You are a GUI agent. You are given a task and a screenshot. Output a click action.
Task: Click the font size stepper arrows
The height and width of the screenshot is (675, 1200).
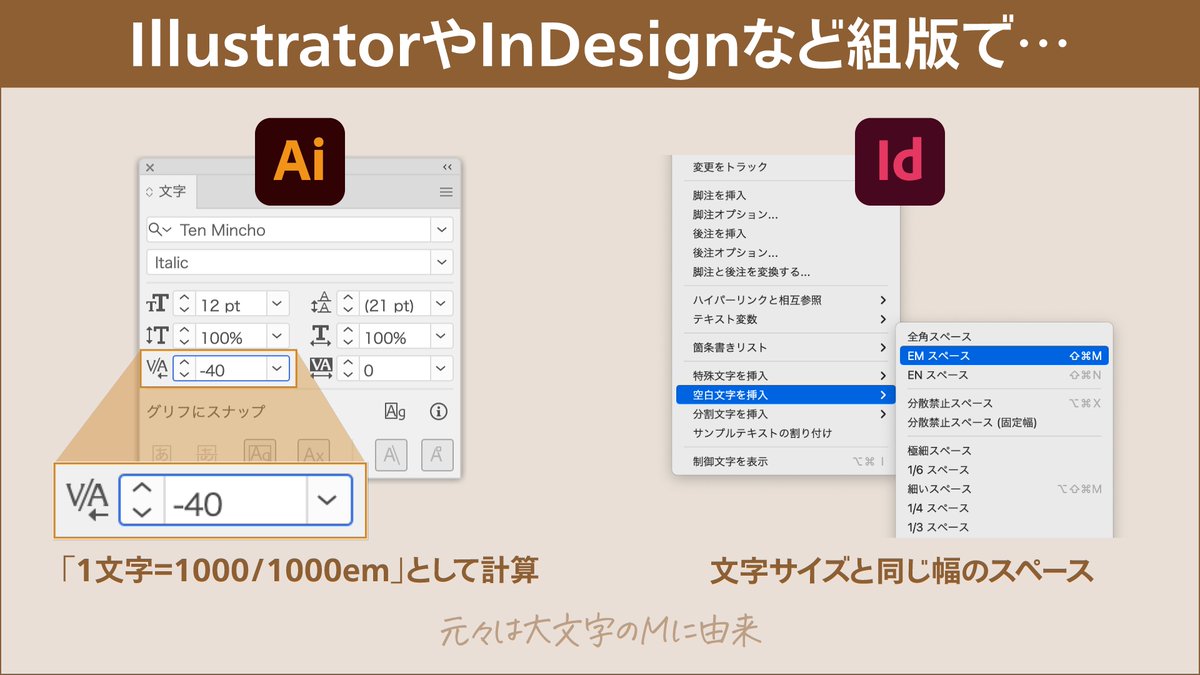[184, 304]
